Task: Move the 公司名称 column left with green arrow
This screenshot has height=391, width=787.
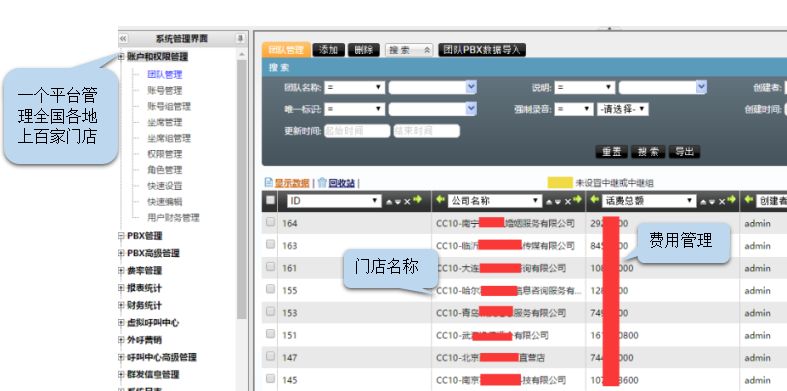Action: (x=440, y=200)
